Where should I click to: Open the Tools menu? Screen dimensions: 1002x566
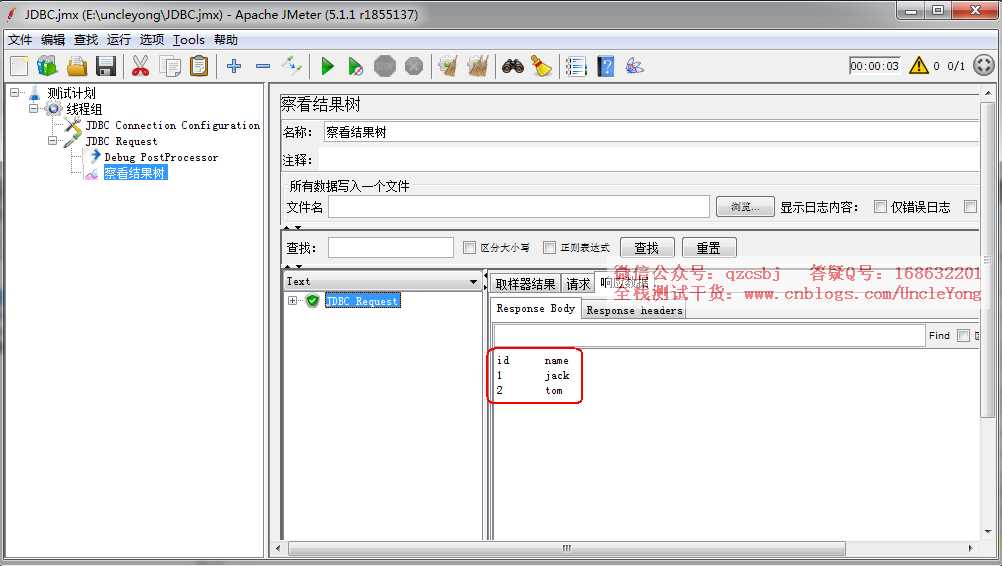189,40
